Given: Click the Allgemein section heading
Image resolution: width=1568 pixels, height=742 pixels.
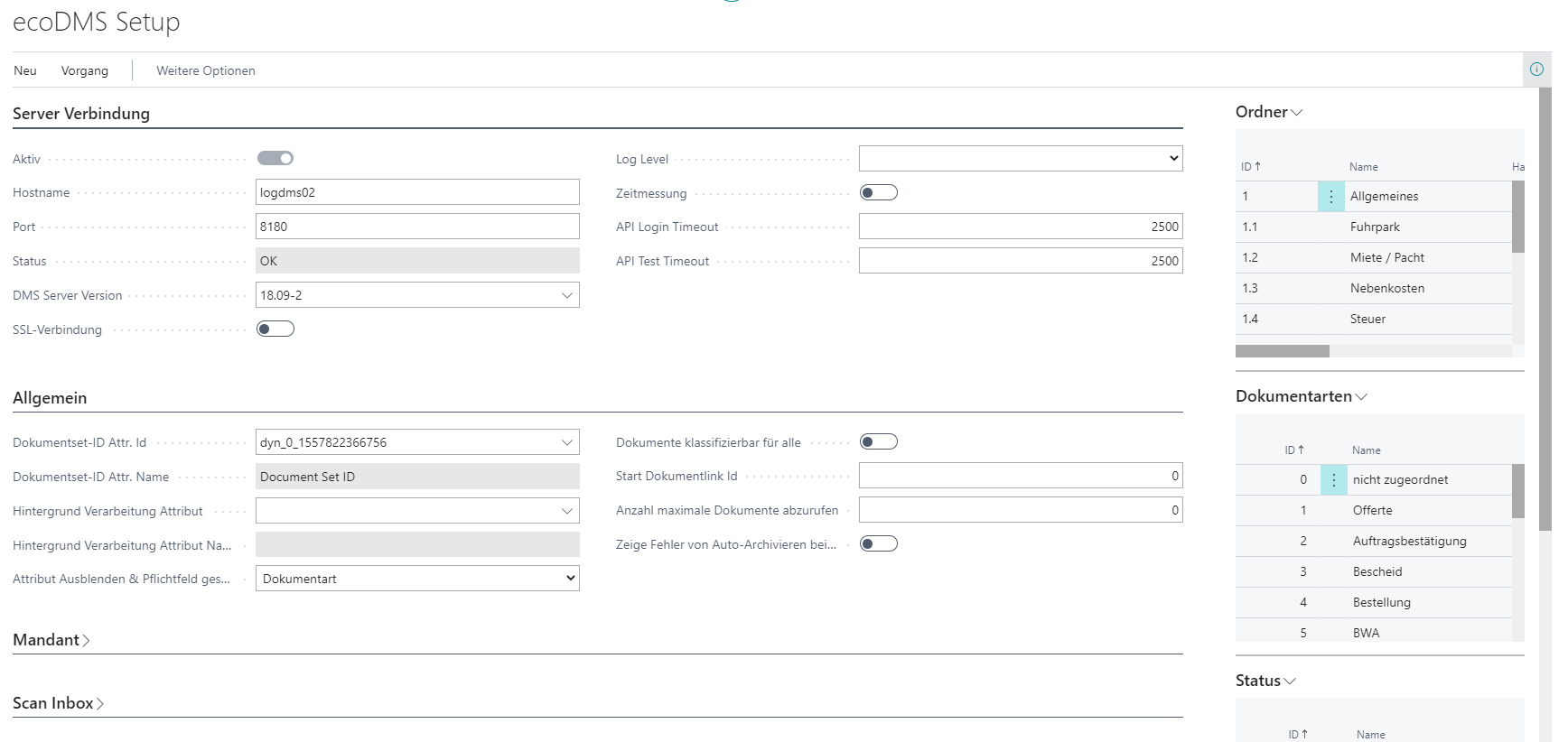Looking at the screenshot, I should tap(50, 398).
